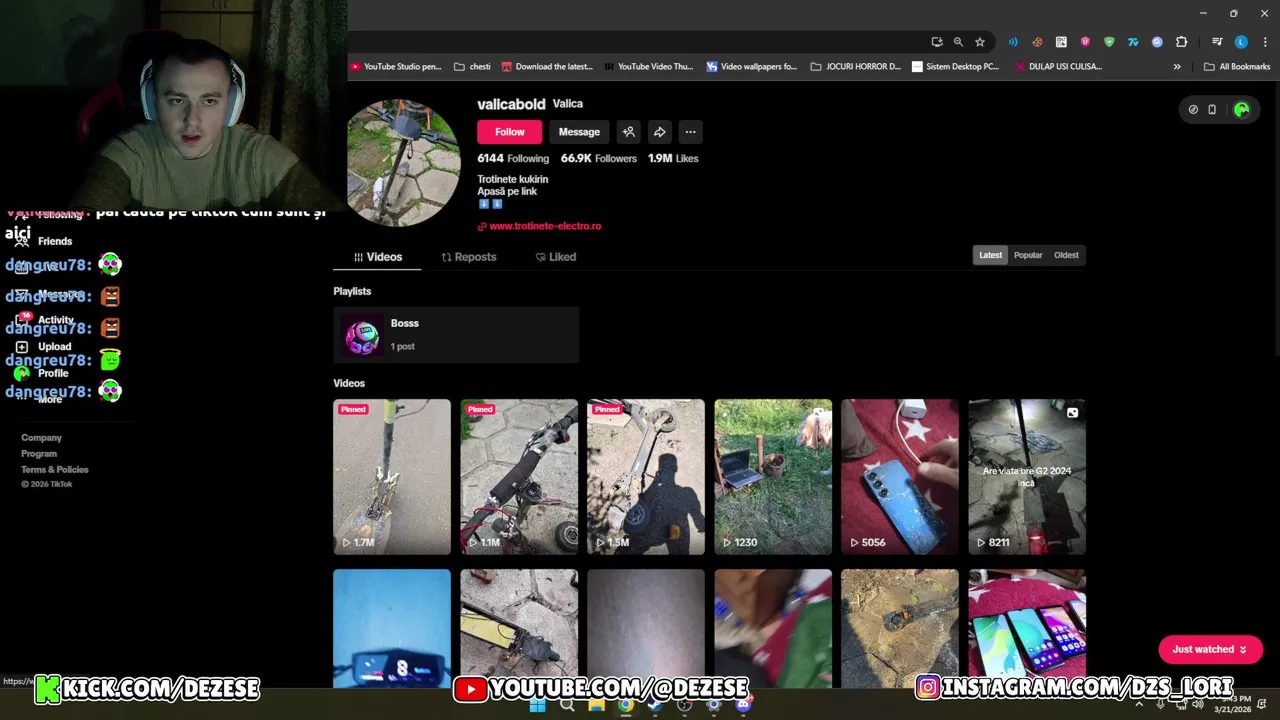Open the video with 1230 views
Screen dimensions: 1280x720
(773, 477)
